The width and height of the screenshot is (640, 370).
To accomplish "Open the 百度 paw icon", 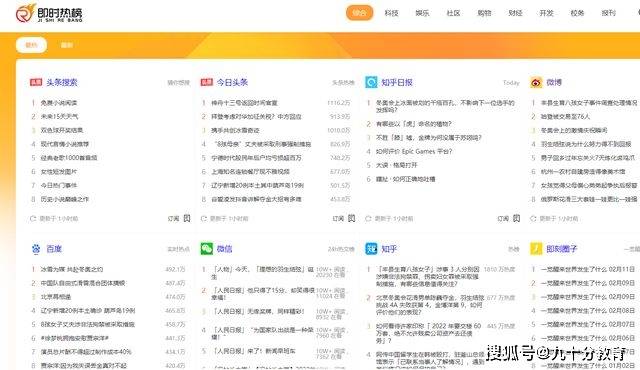I will (x=36, y=249).
